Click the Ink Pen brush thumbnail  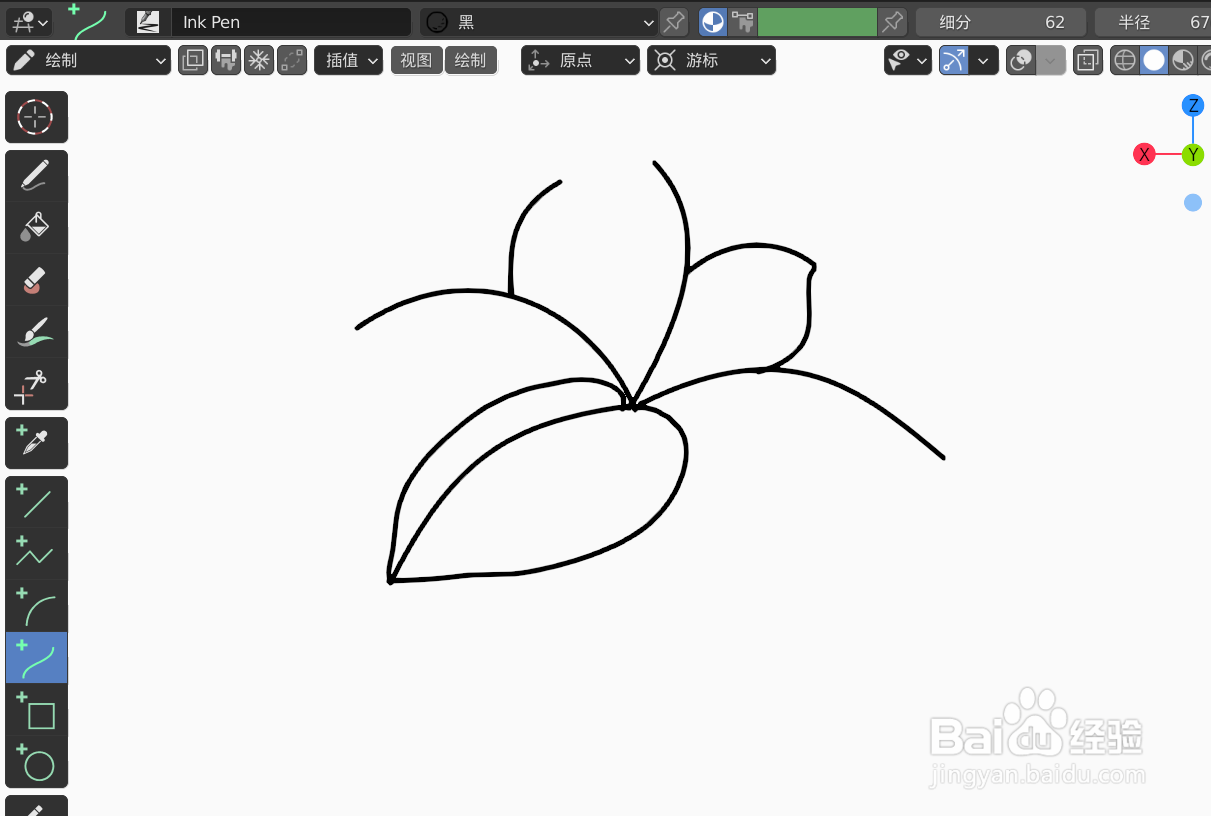[x=148, y=21]
